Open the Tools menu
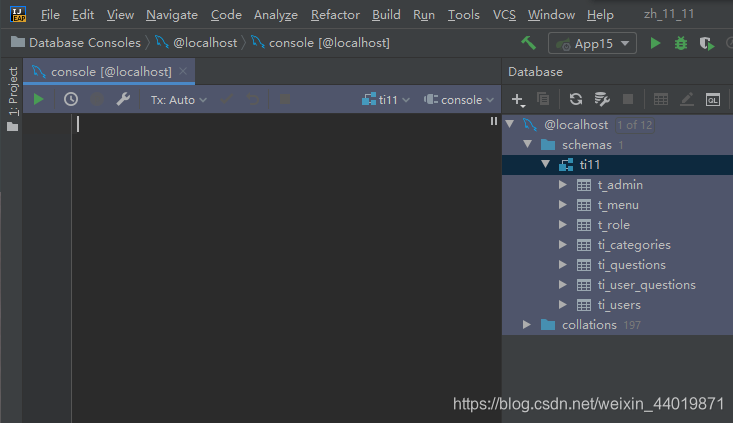 click(464, 15)
